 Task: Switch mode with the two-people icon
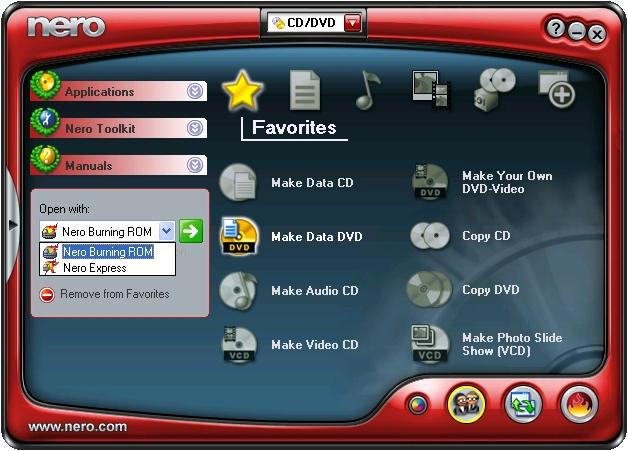[466, 404]
